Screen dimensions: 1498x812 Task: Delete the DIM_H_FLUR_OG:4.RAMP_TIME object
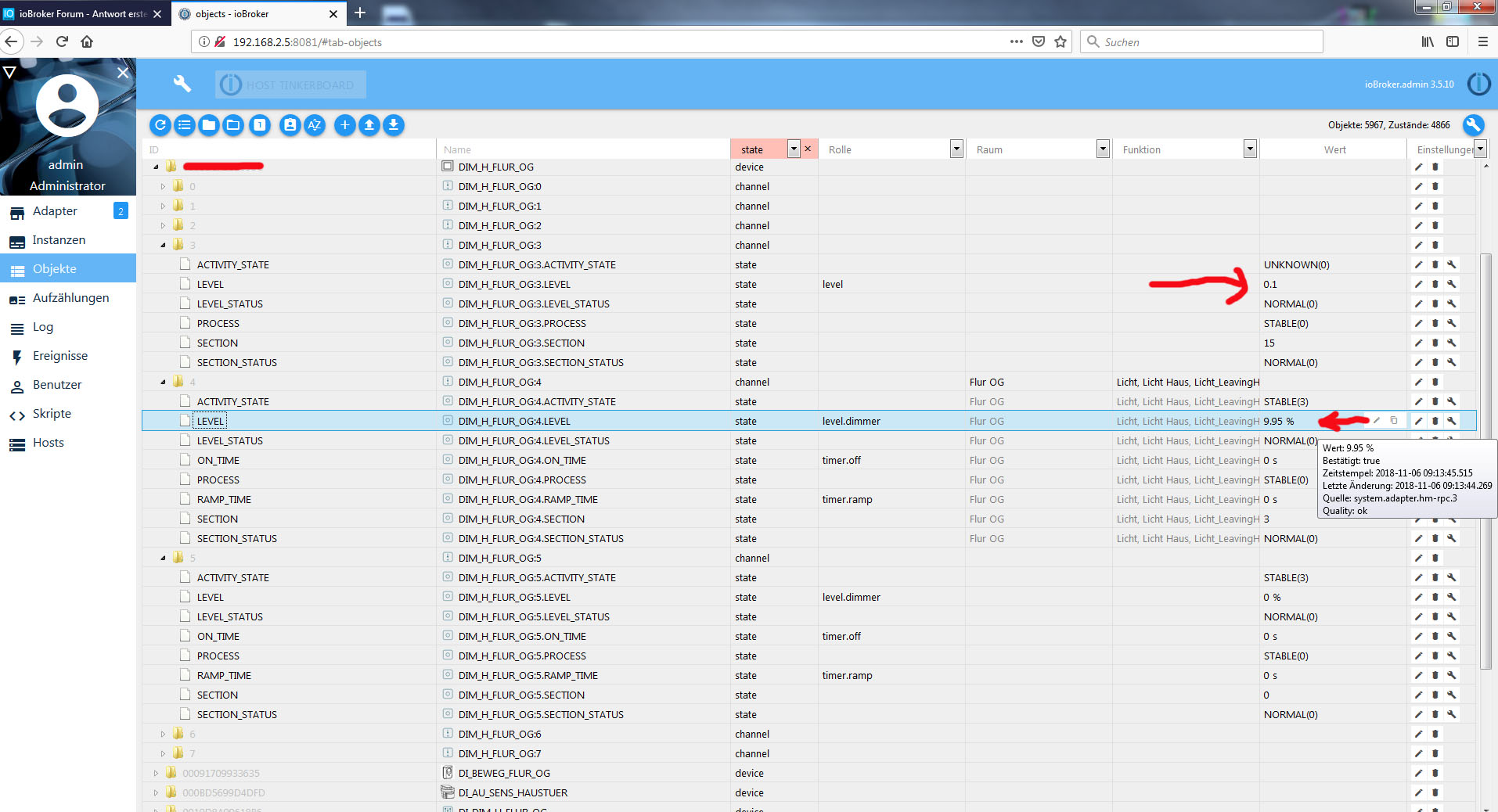pyautogui.click(x=1435, y=500)
